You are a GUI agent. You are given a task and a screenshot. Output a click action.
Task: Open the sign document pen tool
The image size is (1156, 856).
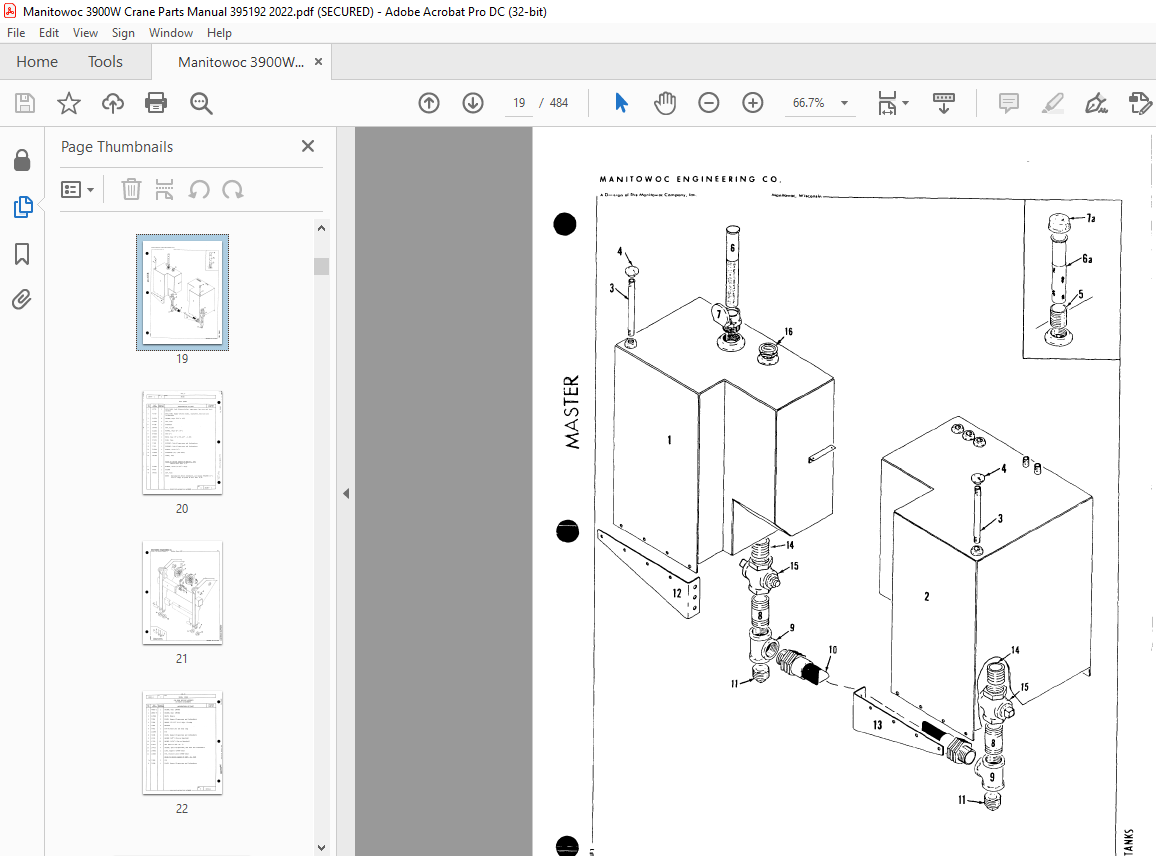point(1096,103)
